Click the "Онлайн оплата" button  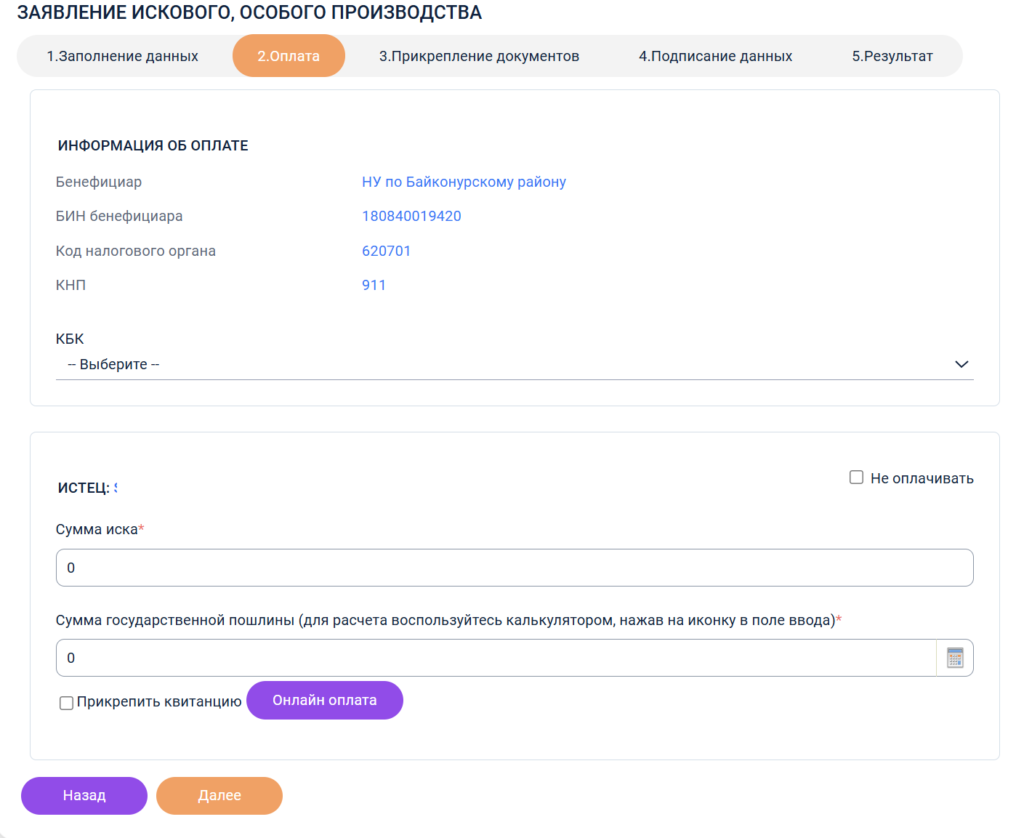pos(325,700)
